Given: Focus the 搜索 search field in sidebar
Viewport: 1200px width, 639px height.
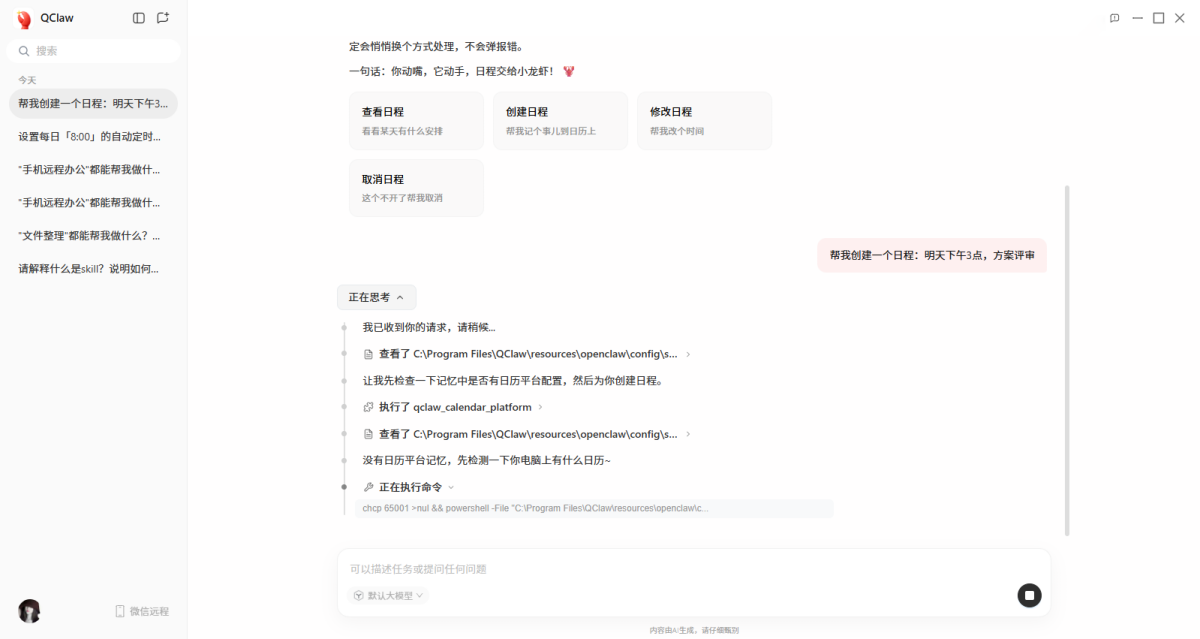Looking at the screenshot, I should tap(95, 51).
